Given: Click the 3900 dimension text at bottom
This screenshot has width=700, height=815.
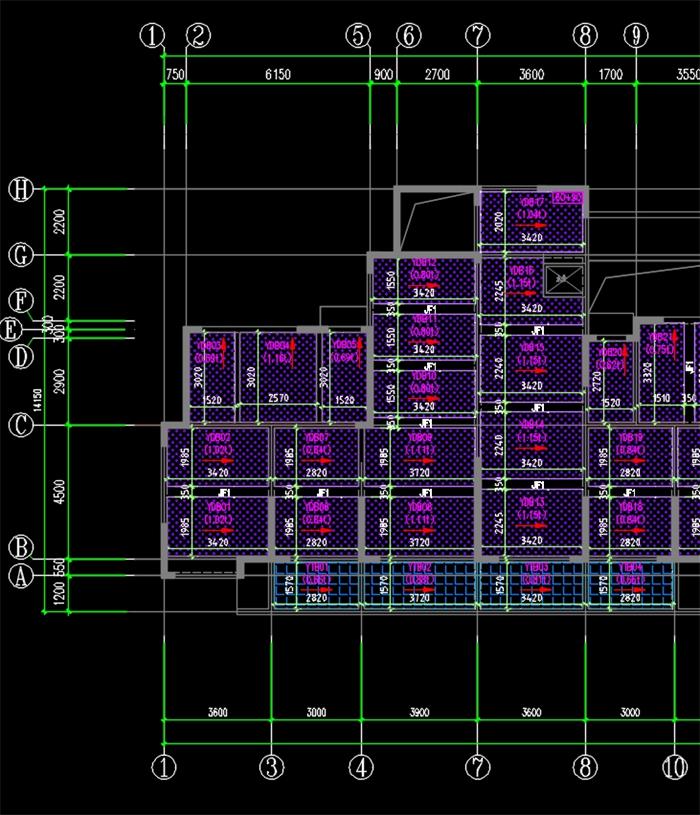Looking at the screenshot, I should (x=419, y=712).
